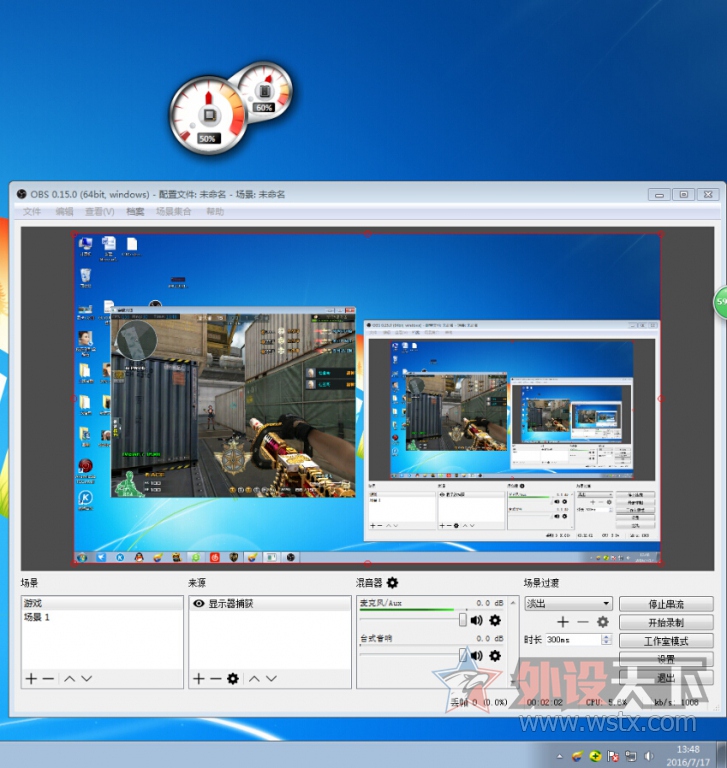The image size is (727, 768).
Task: Open the 淡出 transition dropdown
Action: click(568, 603)
